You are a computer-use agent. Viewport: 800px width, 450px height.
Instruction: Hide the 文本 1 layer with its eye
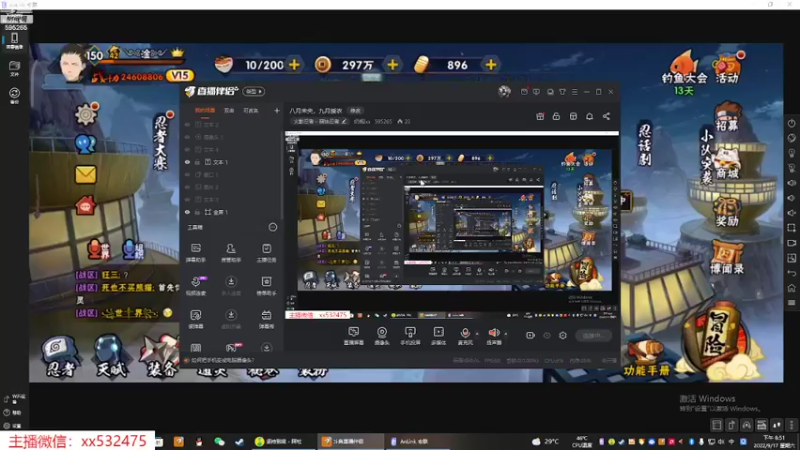tap(187, 162)
